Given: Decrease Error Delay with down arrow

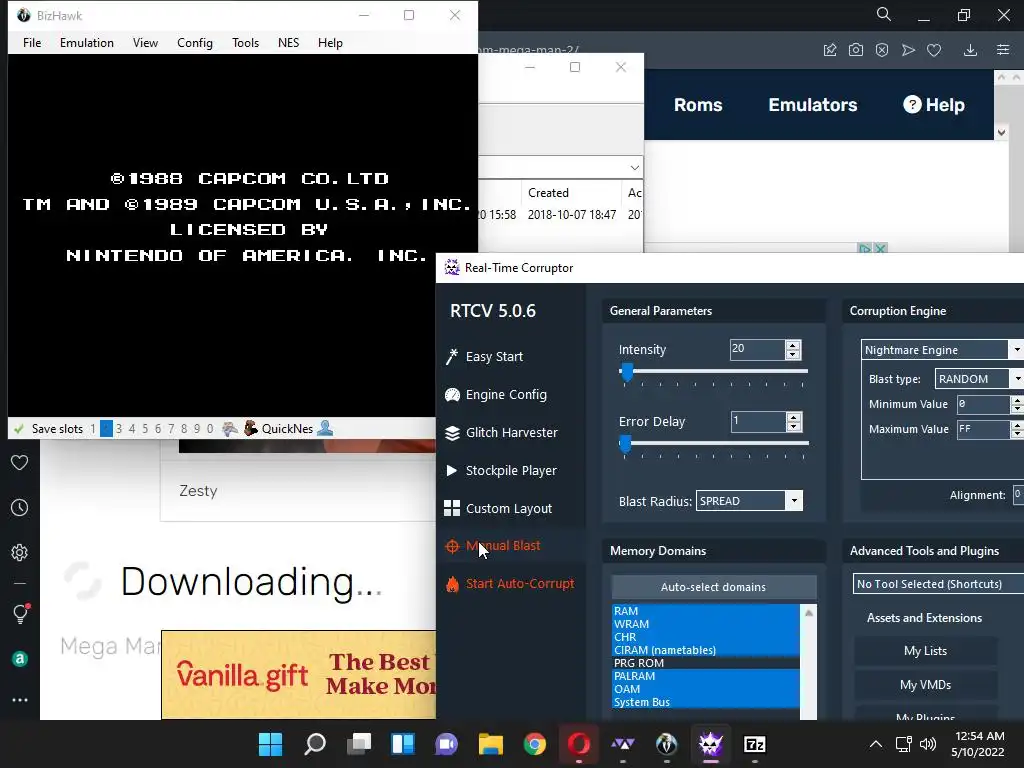Looking at the screenshot, I should (x=793, y=426).
